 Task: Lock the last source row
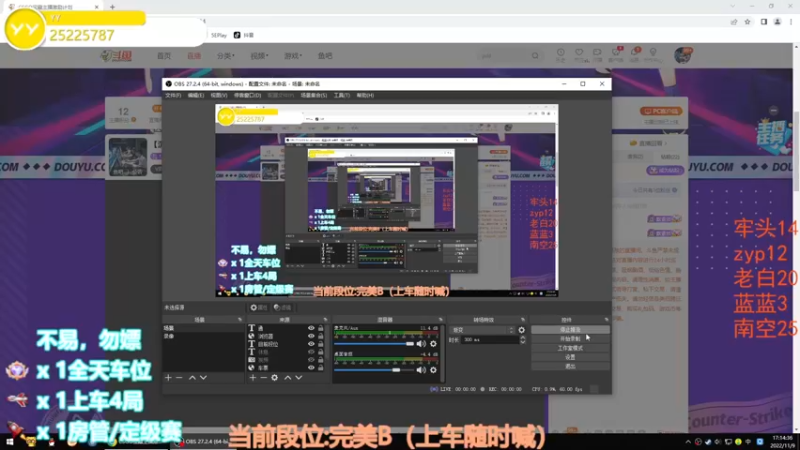coord(320,367)
